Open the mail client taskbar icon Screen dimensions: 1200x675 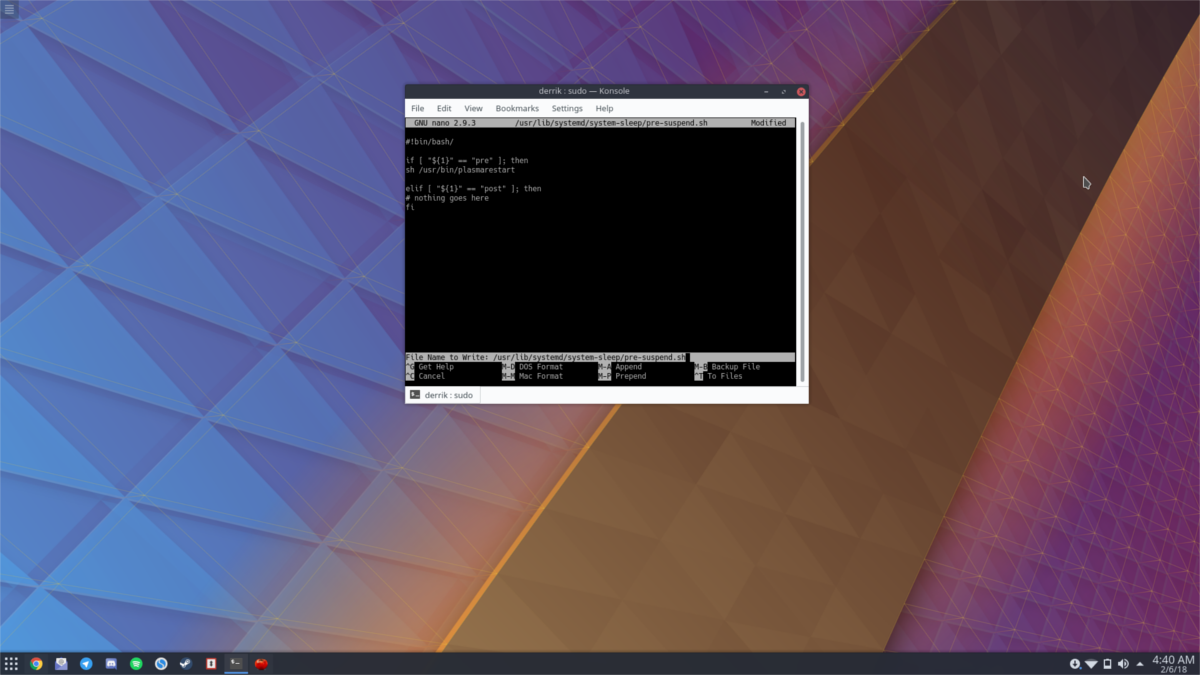click(61, 663)
